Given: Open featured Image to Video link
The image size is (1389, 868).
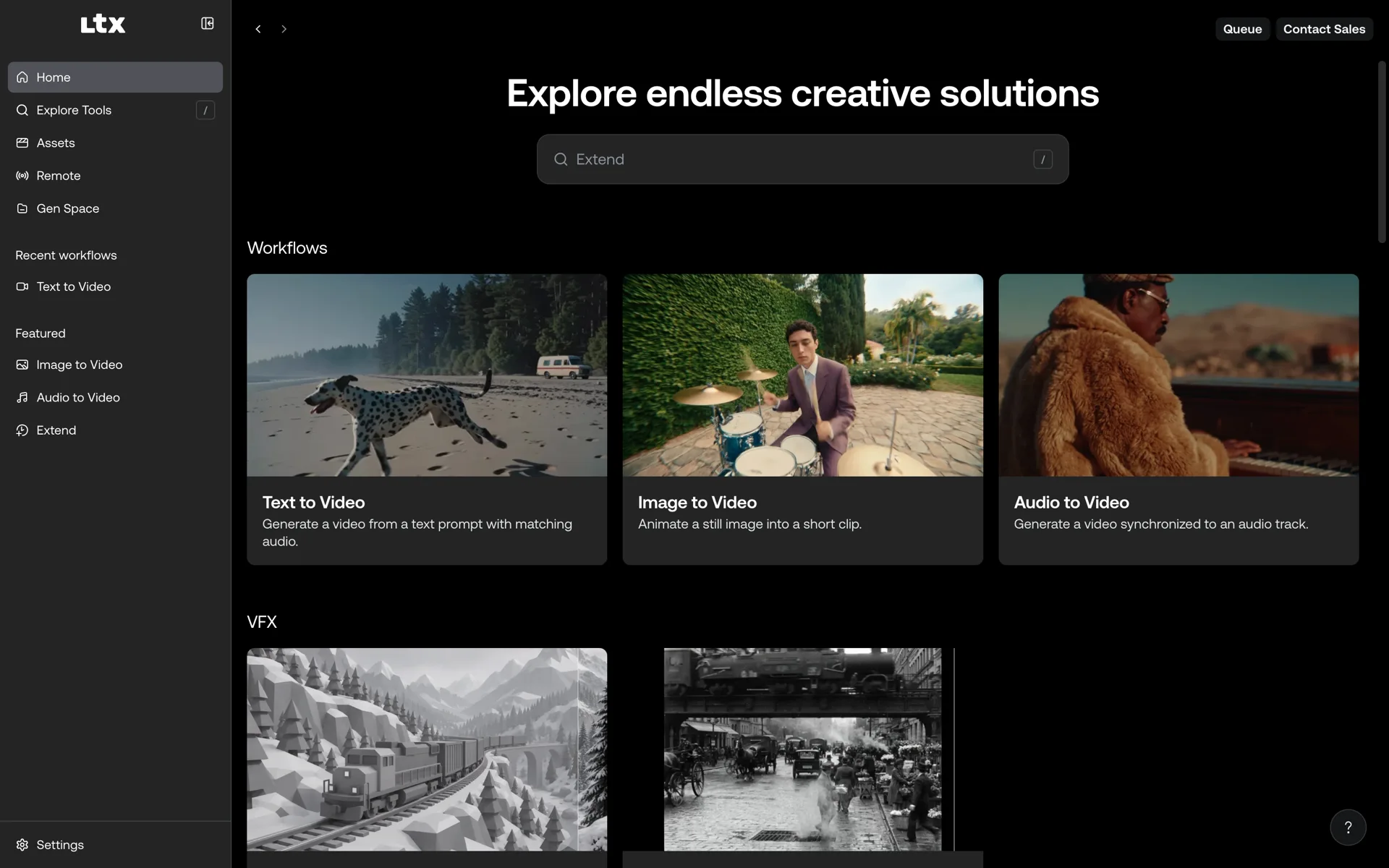Looking at the screenshot, I should (x=115, y=365).
